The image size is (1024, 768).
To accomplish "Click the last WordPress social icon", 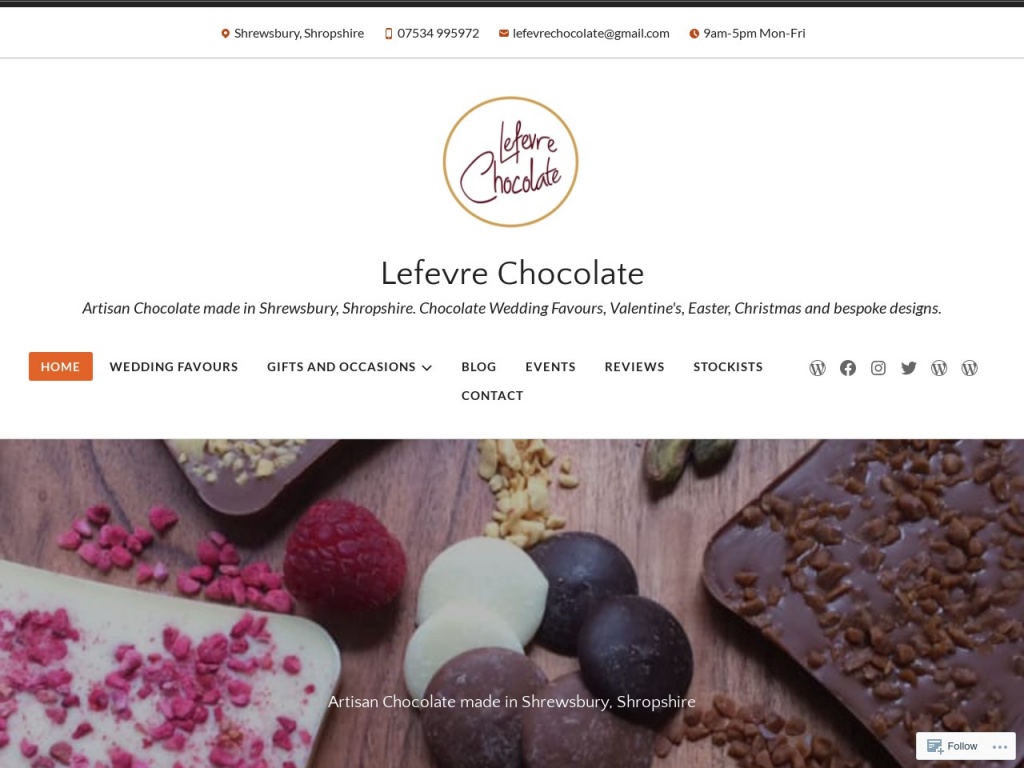I will [969, 368].
